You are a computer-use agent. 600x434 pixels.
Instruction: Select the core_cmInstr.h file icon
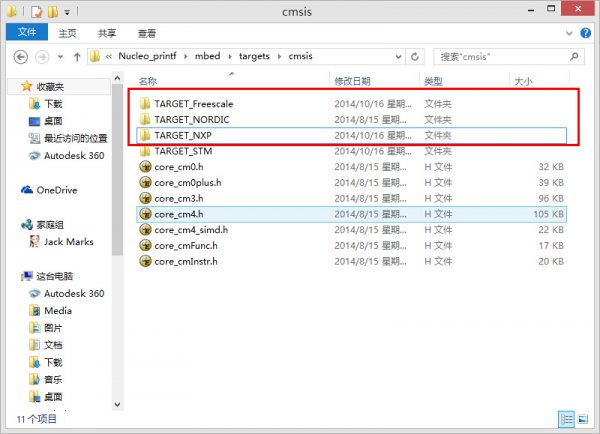(145, 261)
